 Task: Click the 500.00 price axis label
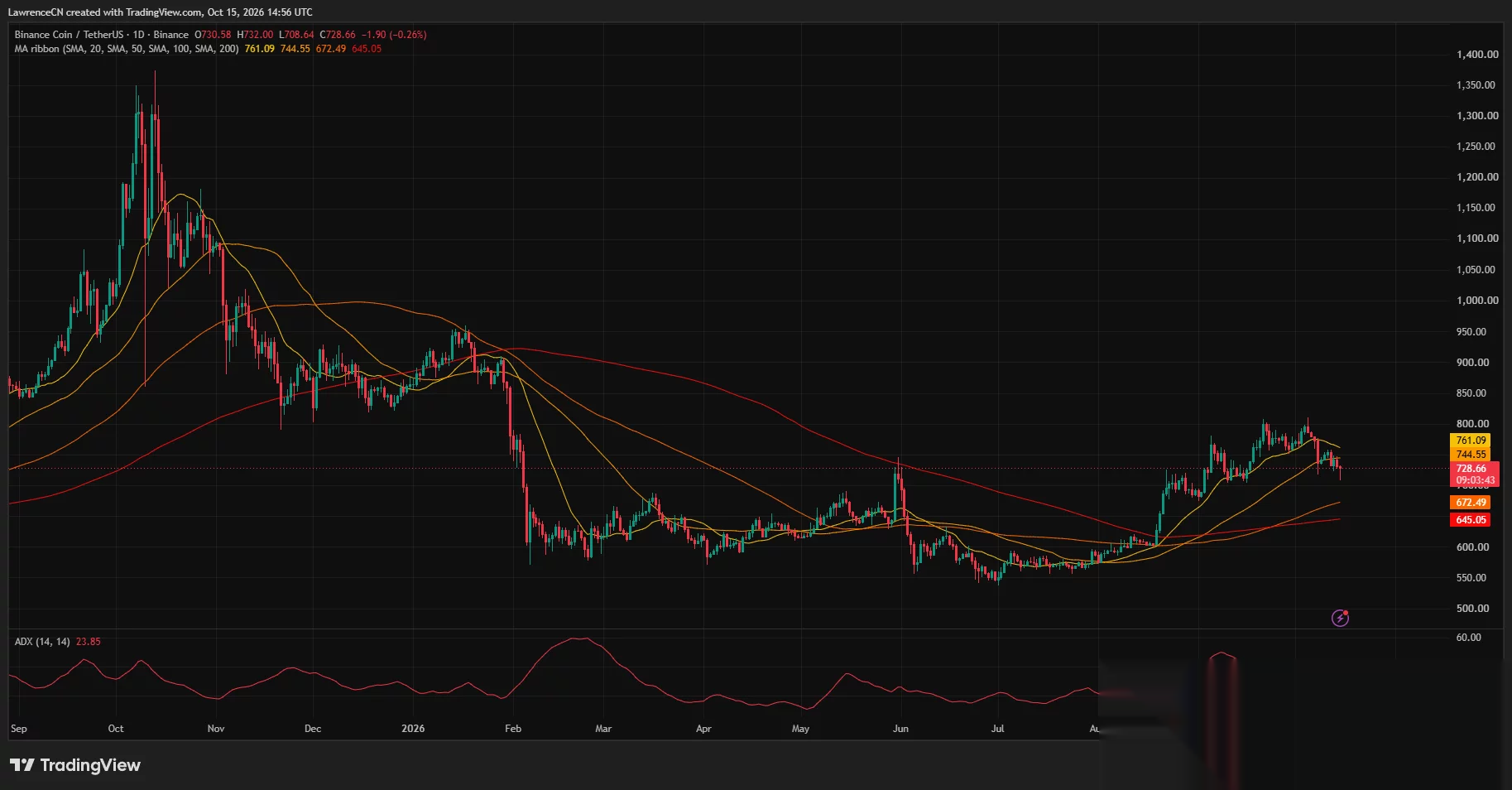tap(1472, 609)
